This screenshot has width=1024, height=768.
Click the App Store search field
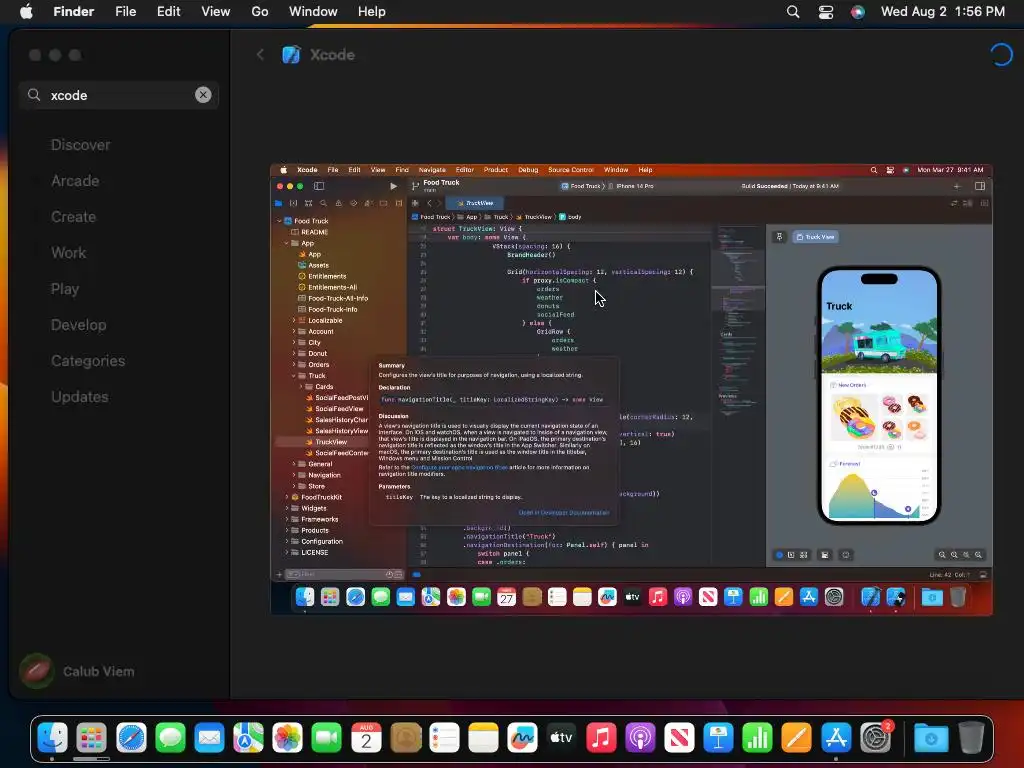(x=119, y=95)
